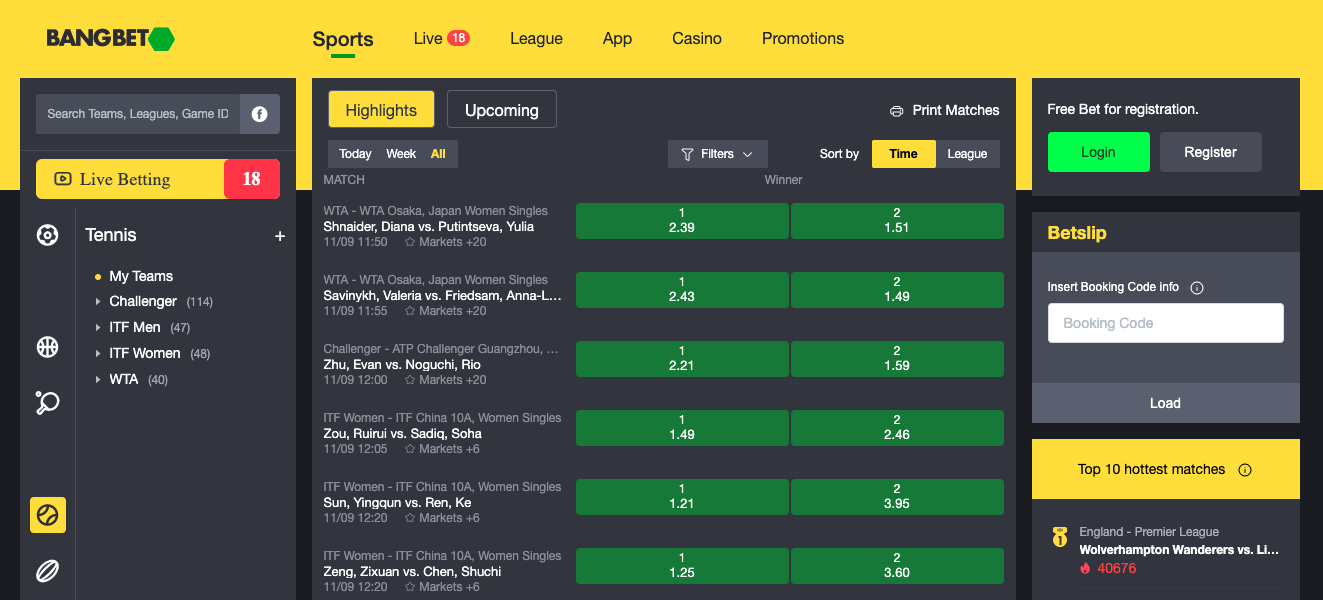Open the App menu item
Viewport: 1323px width, 600px height.
(617, 38)
